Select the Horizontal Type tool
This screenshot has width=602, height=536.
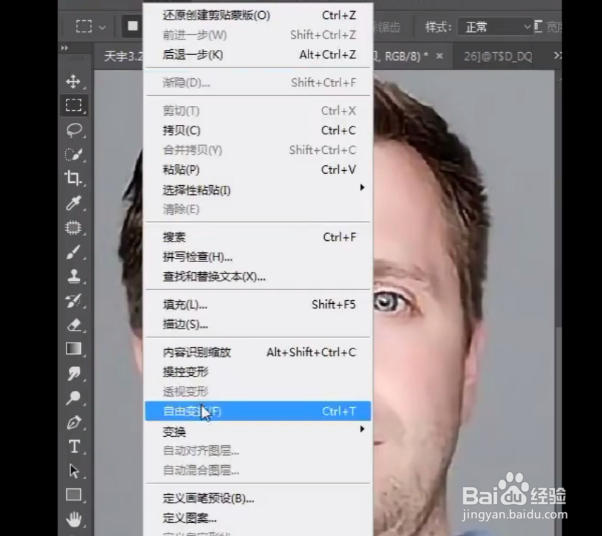pyautogui.click(x=73, y=447)
